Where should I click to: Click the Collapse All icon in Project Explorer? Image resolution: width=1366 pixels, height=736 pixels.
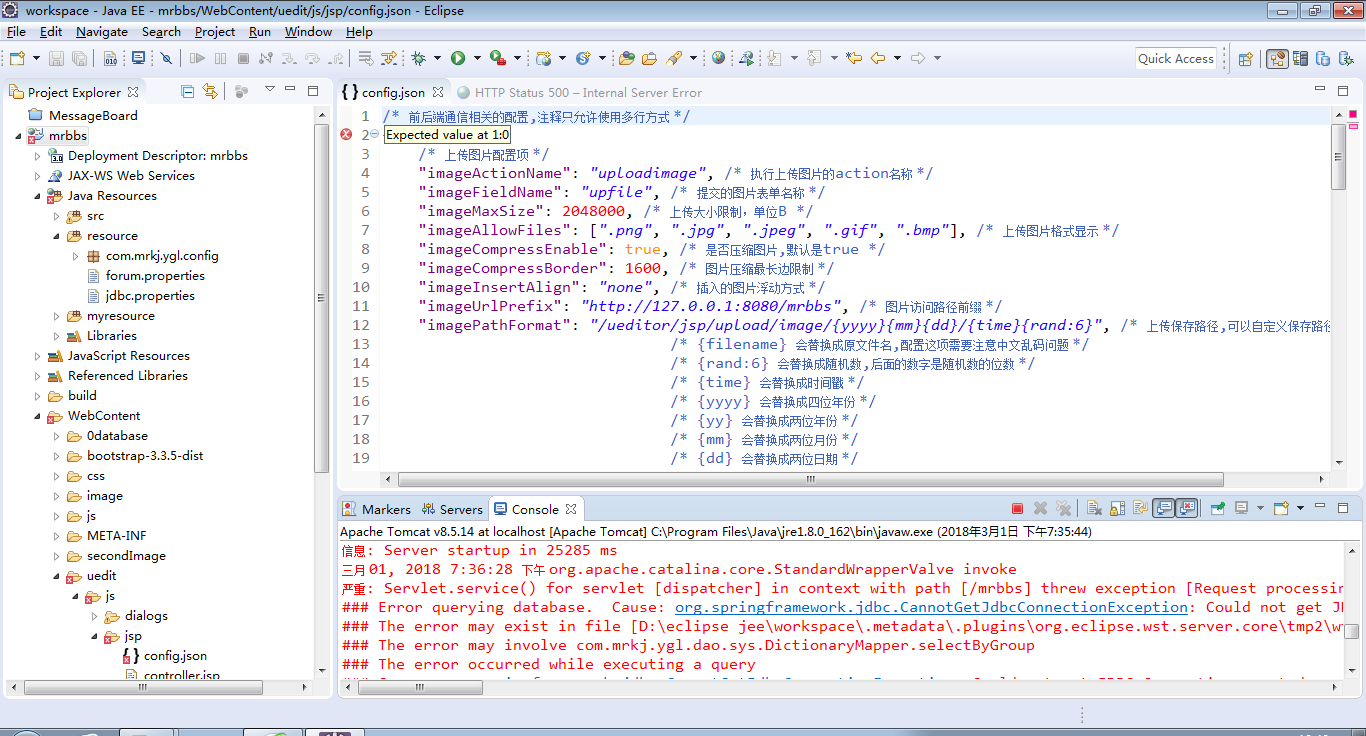pyautogui.click(x=188, y=91)
